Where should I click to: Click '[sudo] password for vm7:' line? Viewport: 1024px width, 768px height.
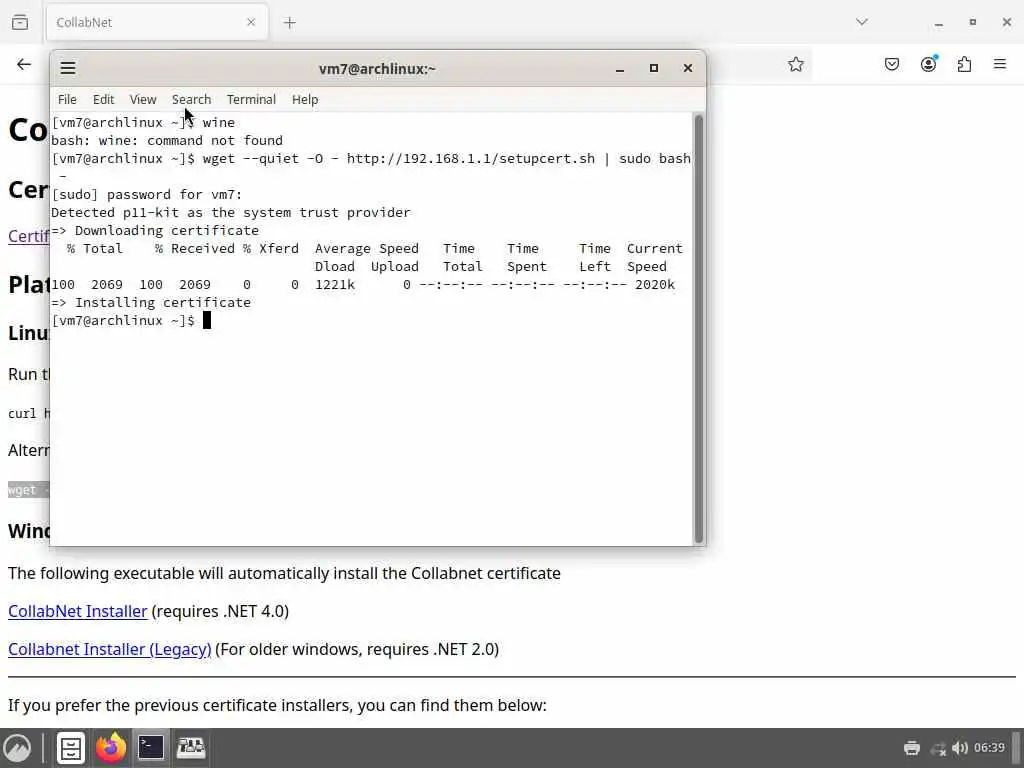[147, 195]
